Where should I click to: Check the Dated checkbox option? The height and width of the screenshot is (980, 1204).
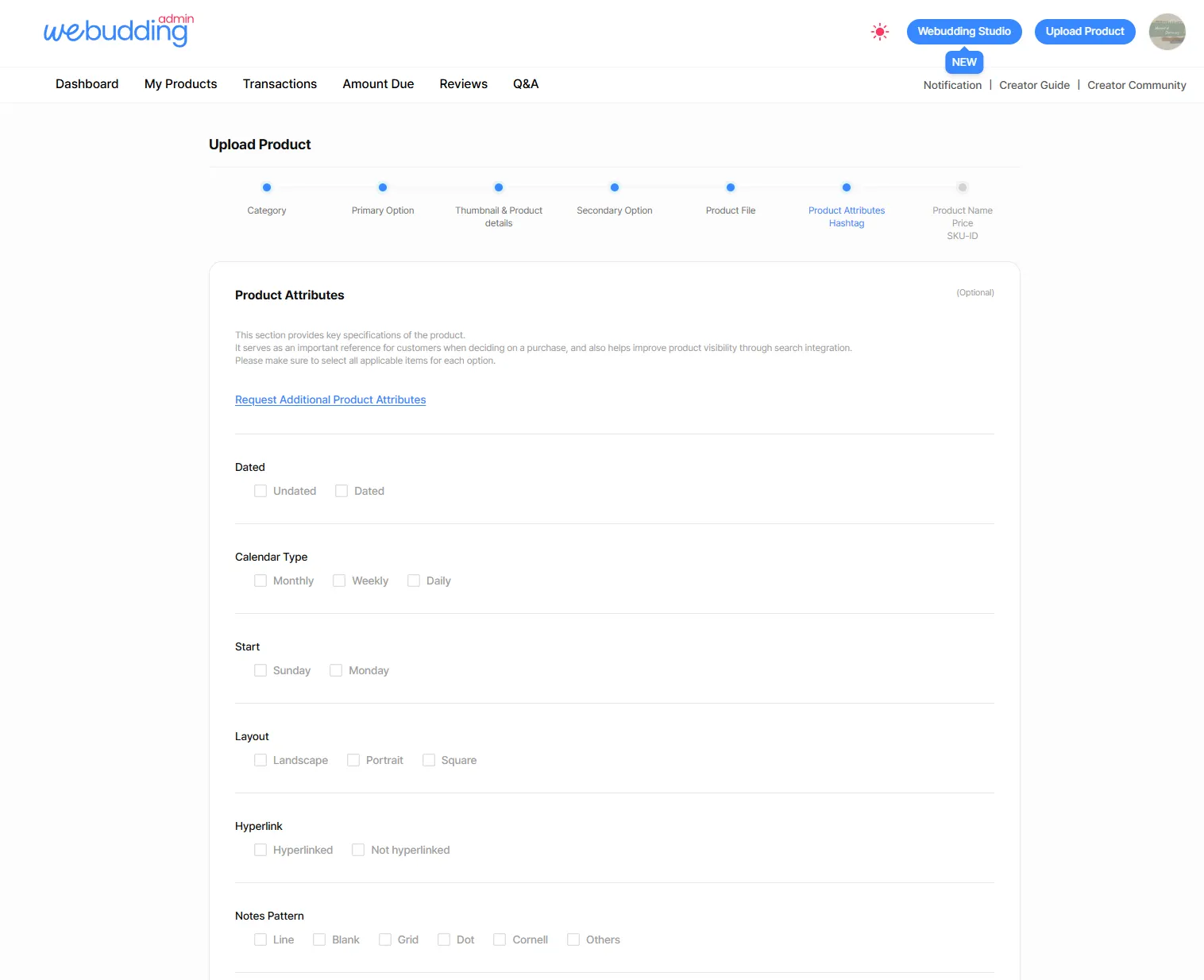pyautogui.click(x=342, y=491)
